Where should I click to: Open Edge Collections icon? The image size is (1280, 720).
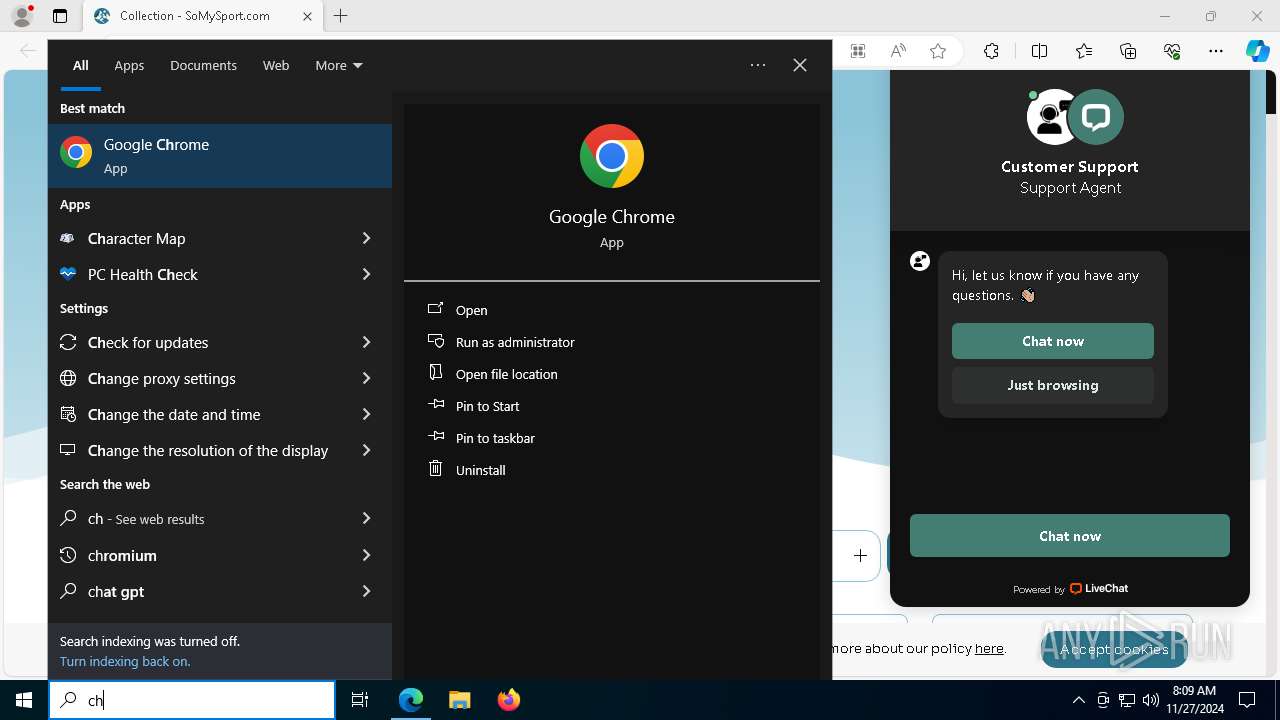(x=1128, y=51)
